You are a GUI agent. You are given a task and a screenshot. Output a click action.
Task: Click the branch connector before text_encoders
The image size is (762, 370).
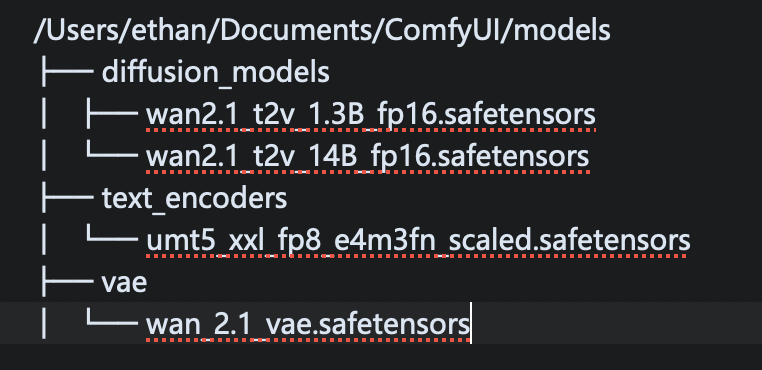tap(68, 198)
